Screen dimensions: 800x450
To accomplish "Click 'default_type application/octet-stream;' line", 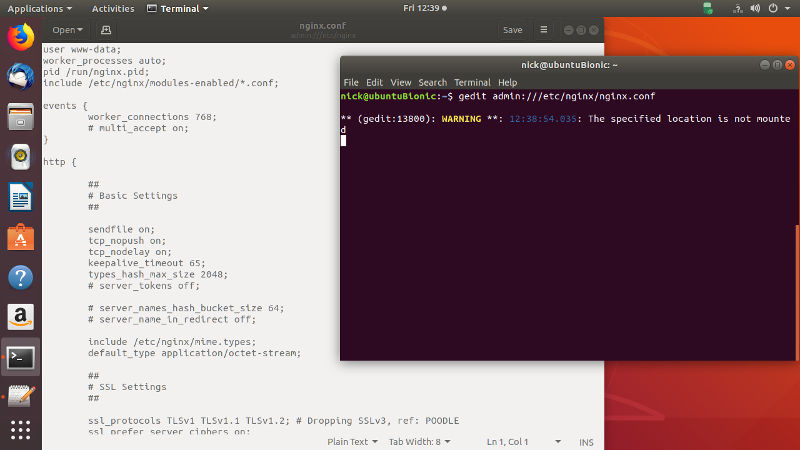I will (194, 353).
